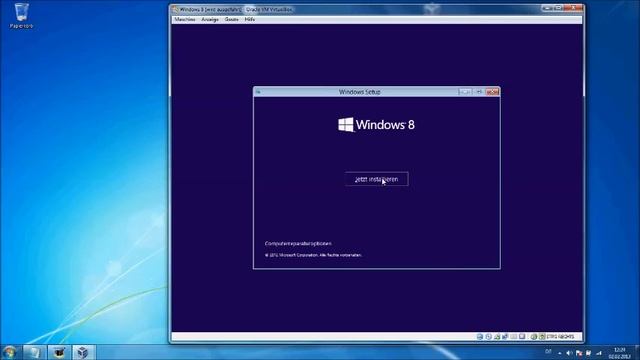Image resolution: width=640 pixels, height=360 pixels.
Task: Click the Windows Setup title text
Action: [x=359, y=92]
